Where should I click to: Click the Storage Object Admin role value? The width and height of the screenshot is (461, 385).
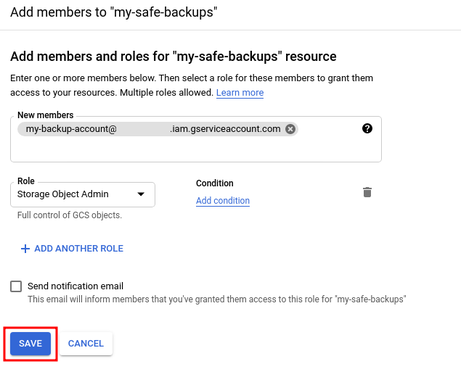click(x=63, y=194)
